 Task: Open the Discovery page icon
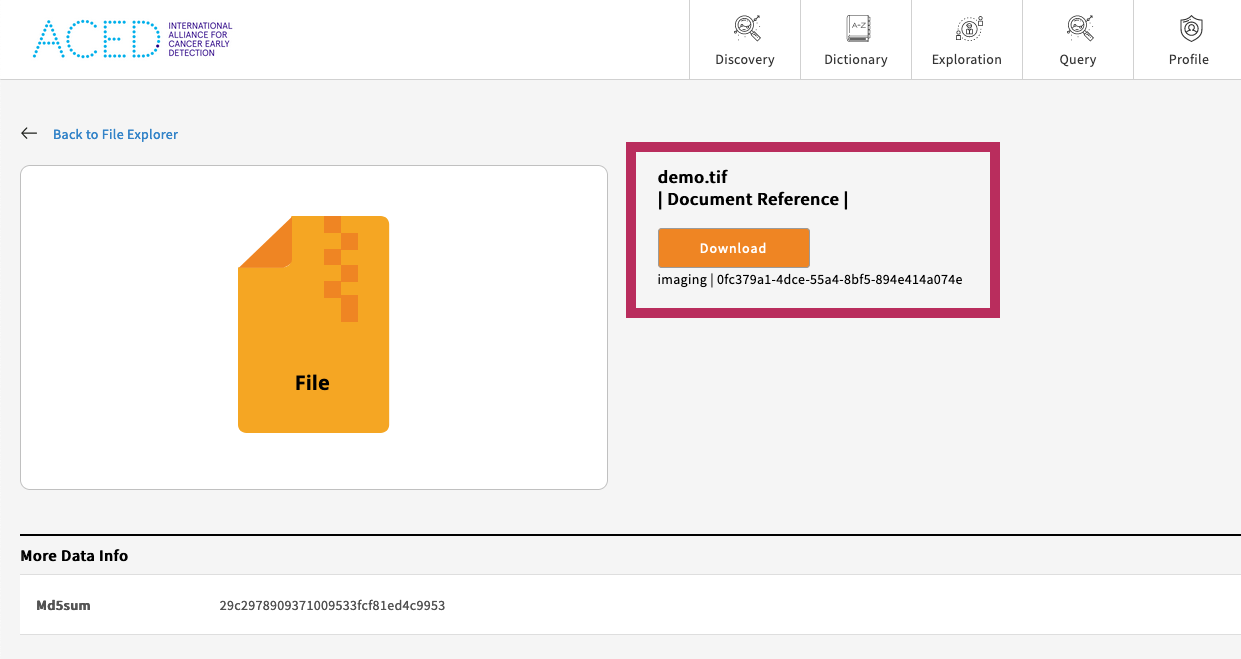[745, 28]
